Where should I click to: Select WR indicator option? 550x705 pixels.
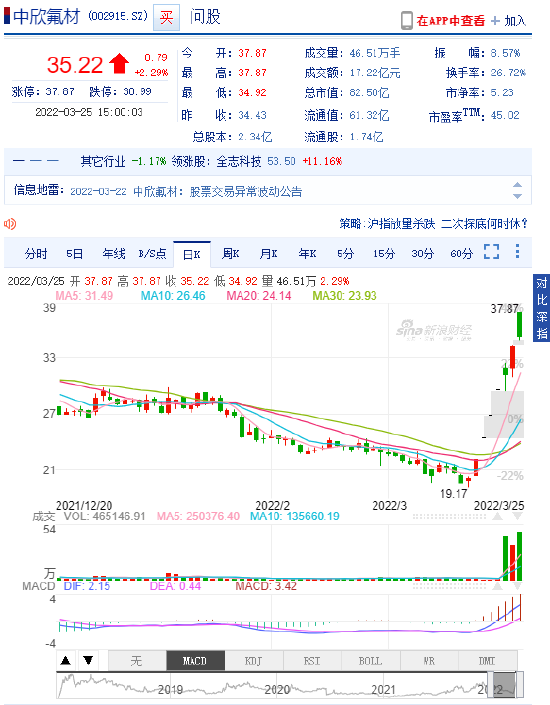point(429,660)
